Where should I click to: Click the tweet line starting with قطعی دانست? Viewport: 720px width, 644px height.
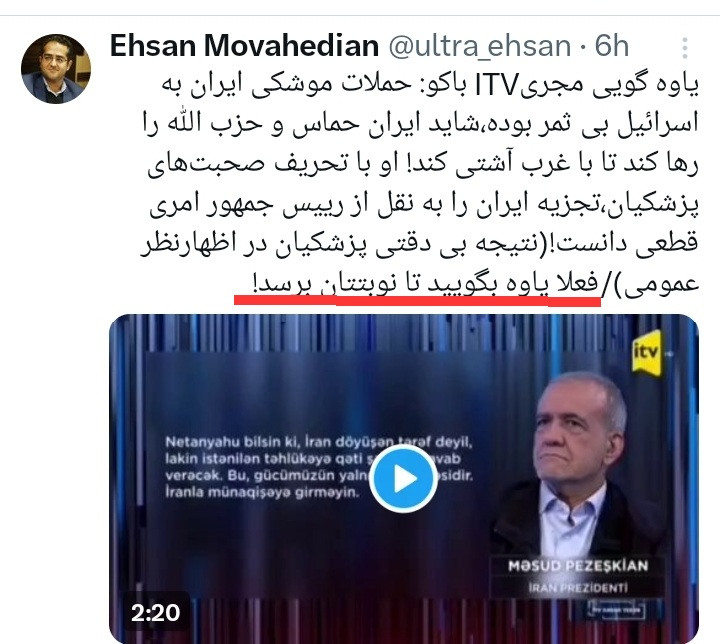pos(419,243)
